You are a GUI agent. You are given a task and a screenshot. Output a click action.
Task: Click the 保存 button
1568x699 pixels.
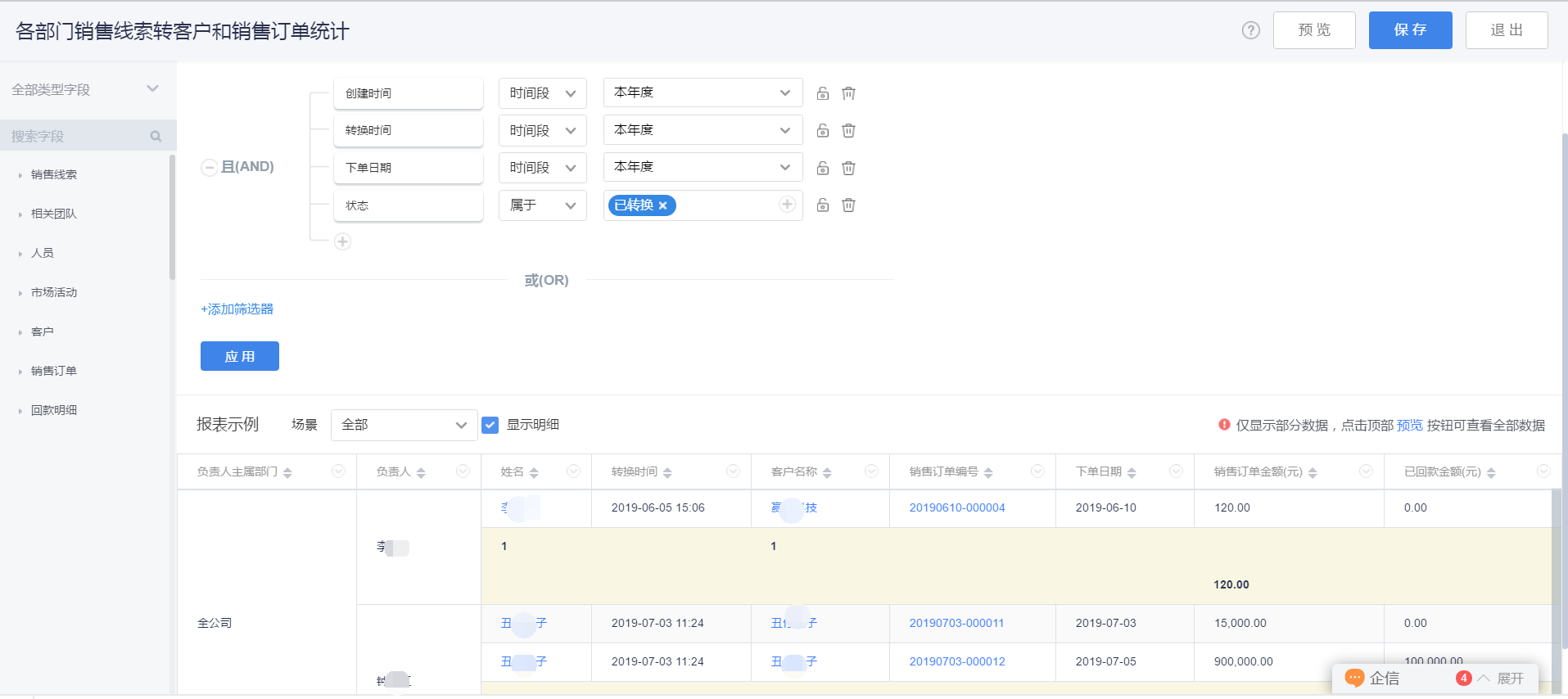point(1410,30)
